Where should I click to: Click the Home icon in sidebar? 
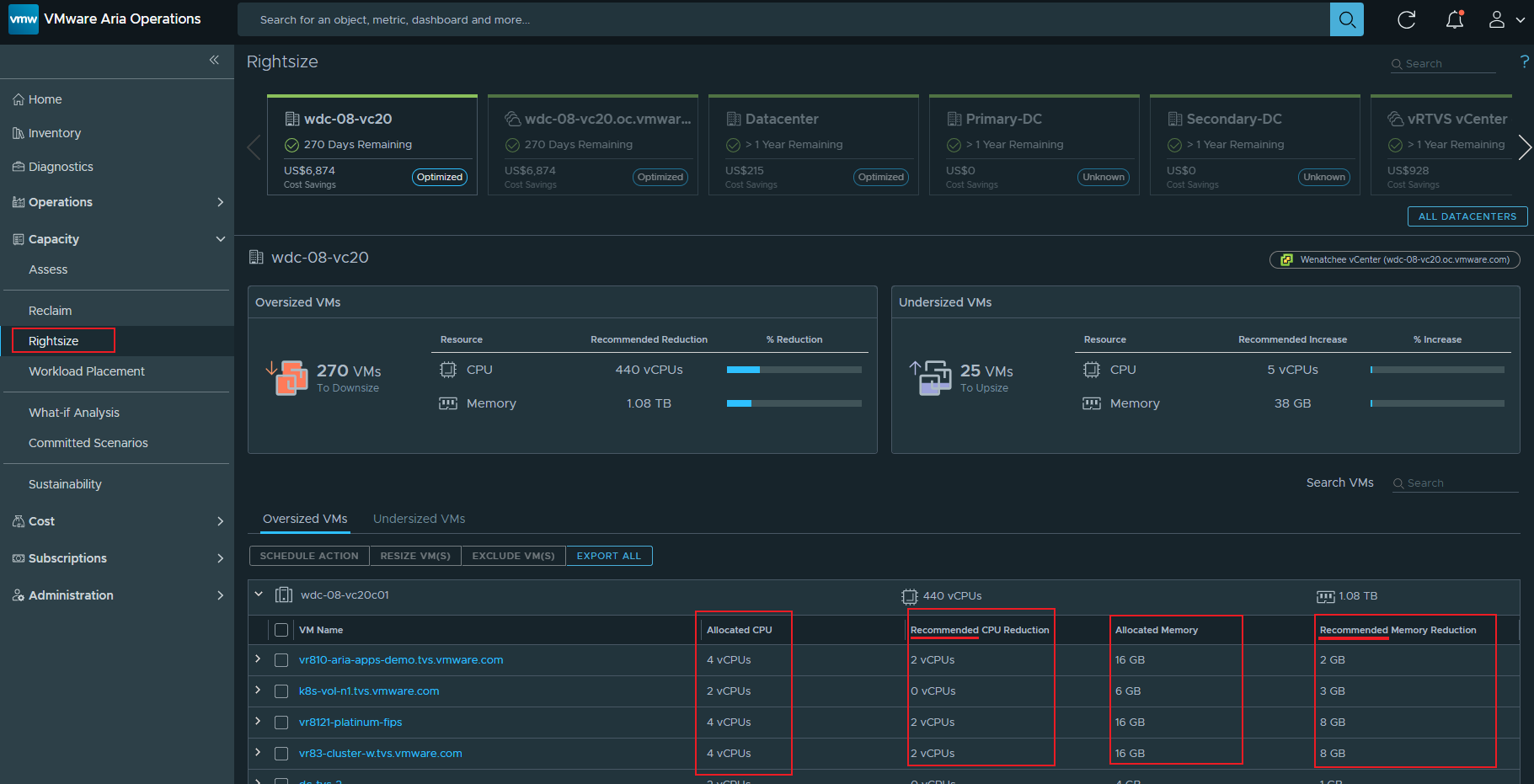coord(19,99)
